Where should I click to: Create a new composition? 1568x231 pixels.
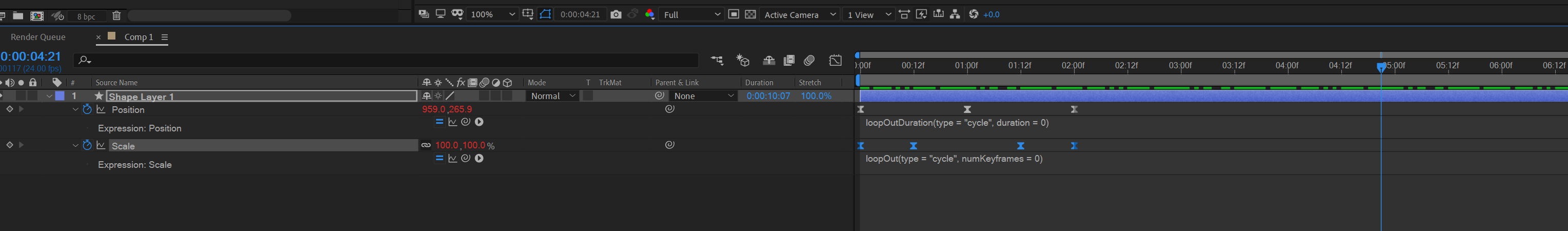[37, 16]
